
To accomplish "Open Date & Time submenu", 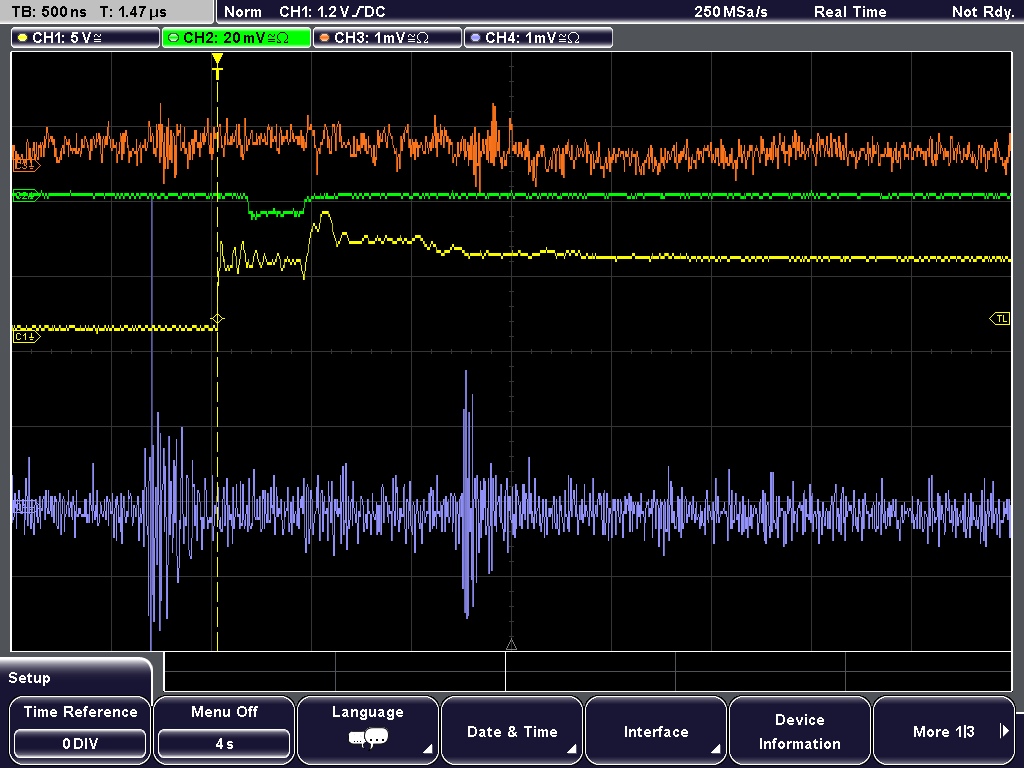I will pyautogui.click(x=512, y=729).
